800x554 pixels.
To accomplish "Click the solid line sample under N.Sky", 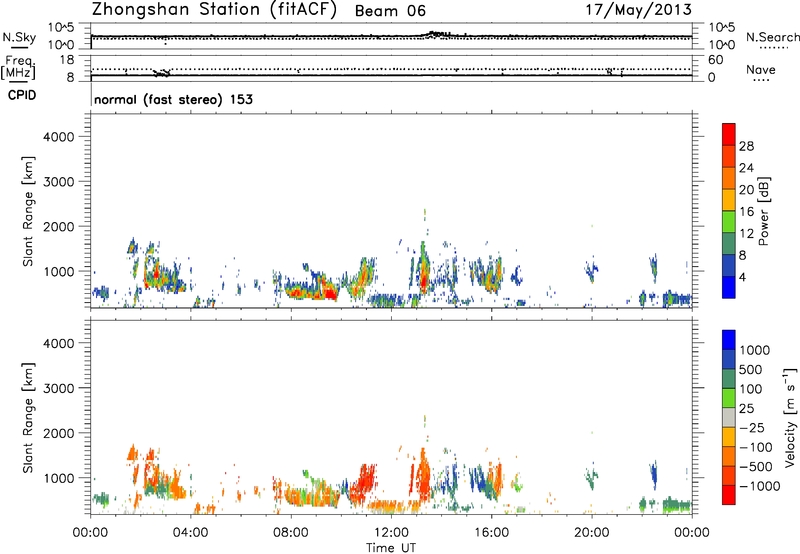I will [18, 48].
